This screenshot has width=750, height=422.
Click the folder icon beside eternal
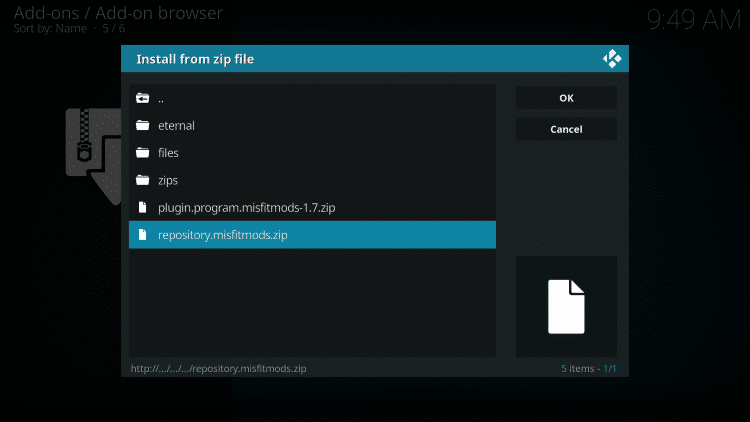click(x=142, y=126)
